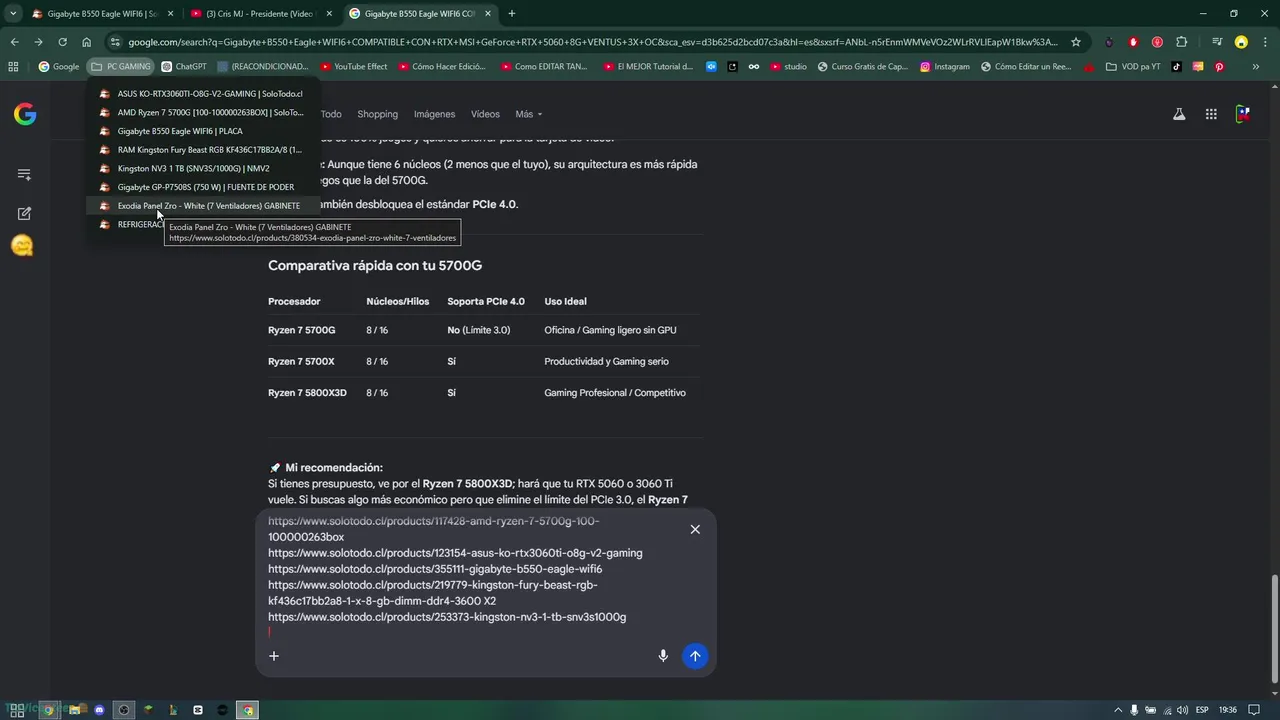
Task: Click the plus attachment icon in prompt box
Action: 274,656
